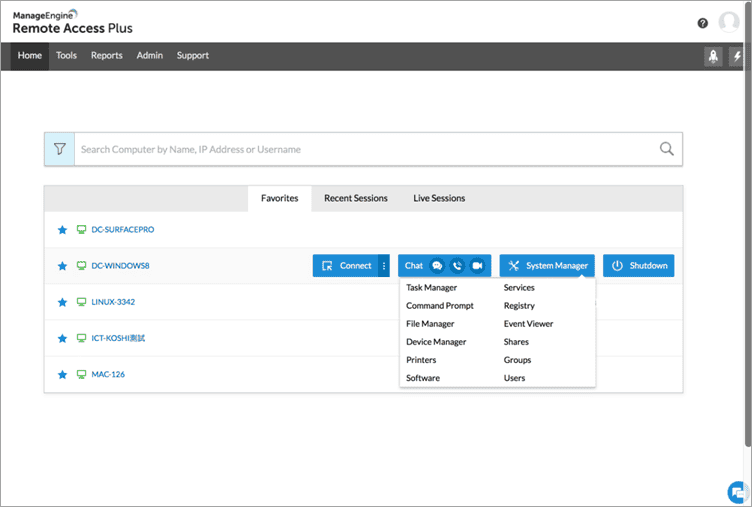Start video call via camera icon
752x507 pixels.
[x=477, y=266]
